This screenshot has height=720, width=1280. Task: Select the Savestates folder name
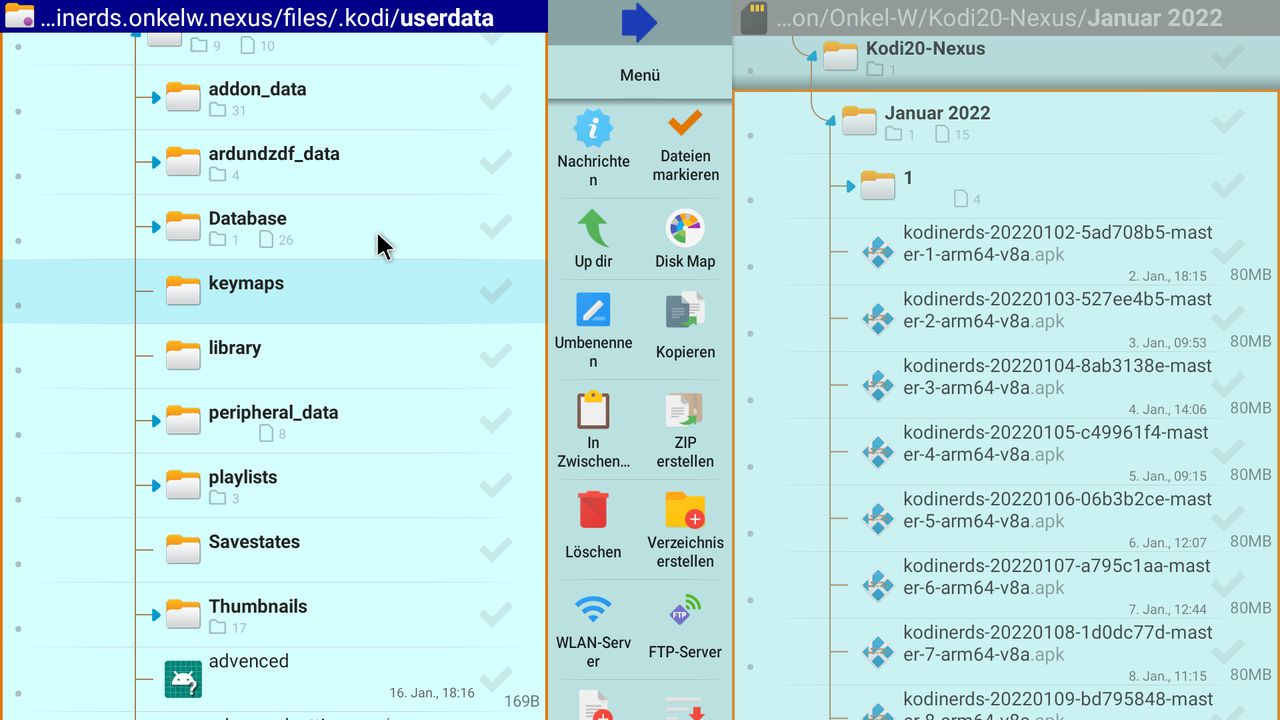pos(254,542)
